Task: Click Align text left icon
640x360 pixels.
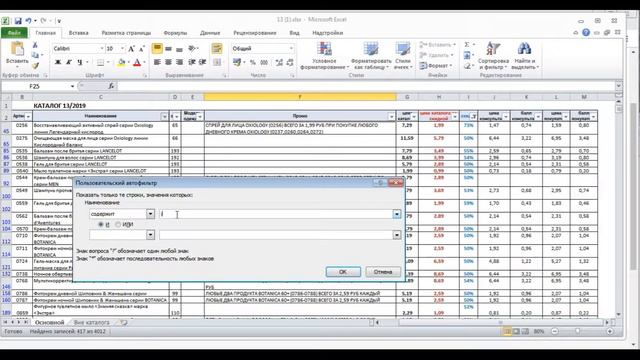Action: 157,62
